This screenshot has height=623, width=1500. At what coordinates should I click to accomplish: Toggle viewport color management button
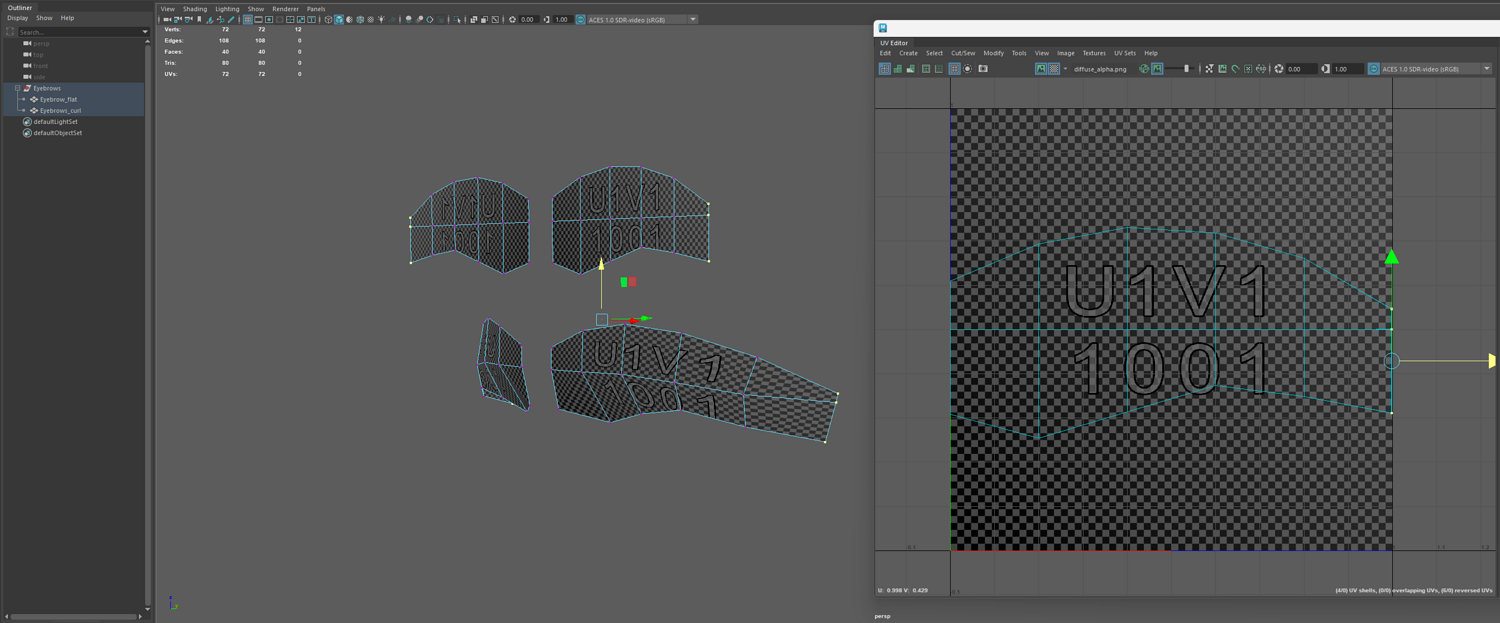pos(580,20)
